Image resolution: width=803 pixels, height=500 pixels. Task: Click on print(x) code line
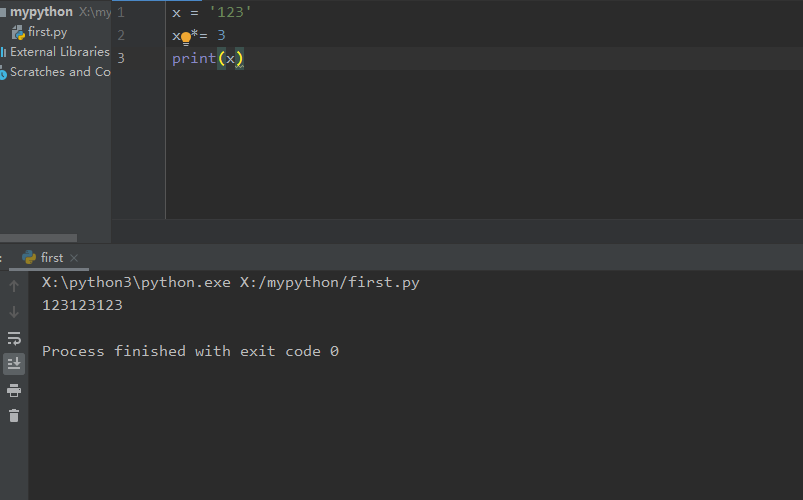point(208,58)
